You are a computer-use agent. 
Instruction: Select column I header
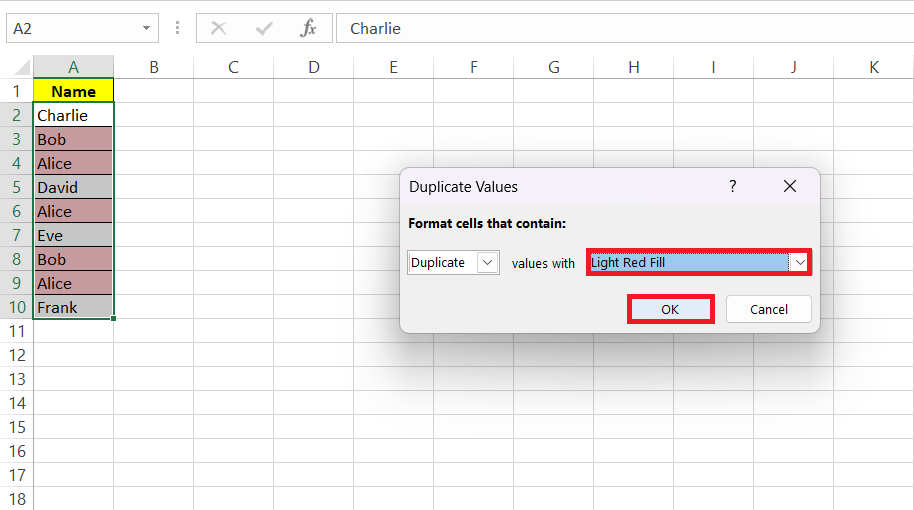coord(713,67)
